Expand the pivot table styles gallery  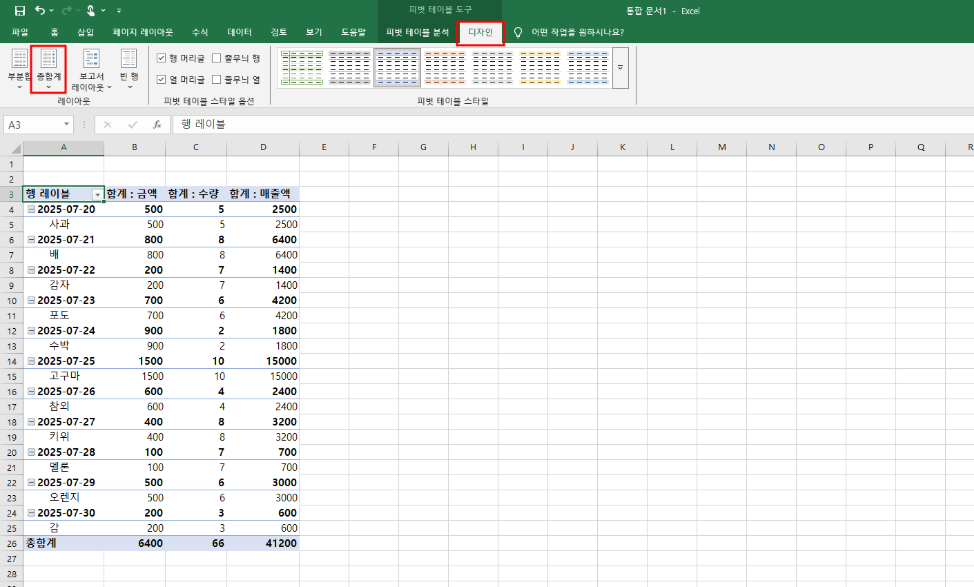(x=620, y=68)
